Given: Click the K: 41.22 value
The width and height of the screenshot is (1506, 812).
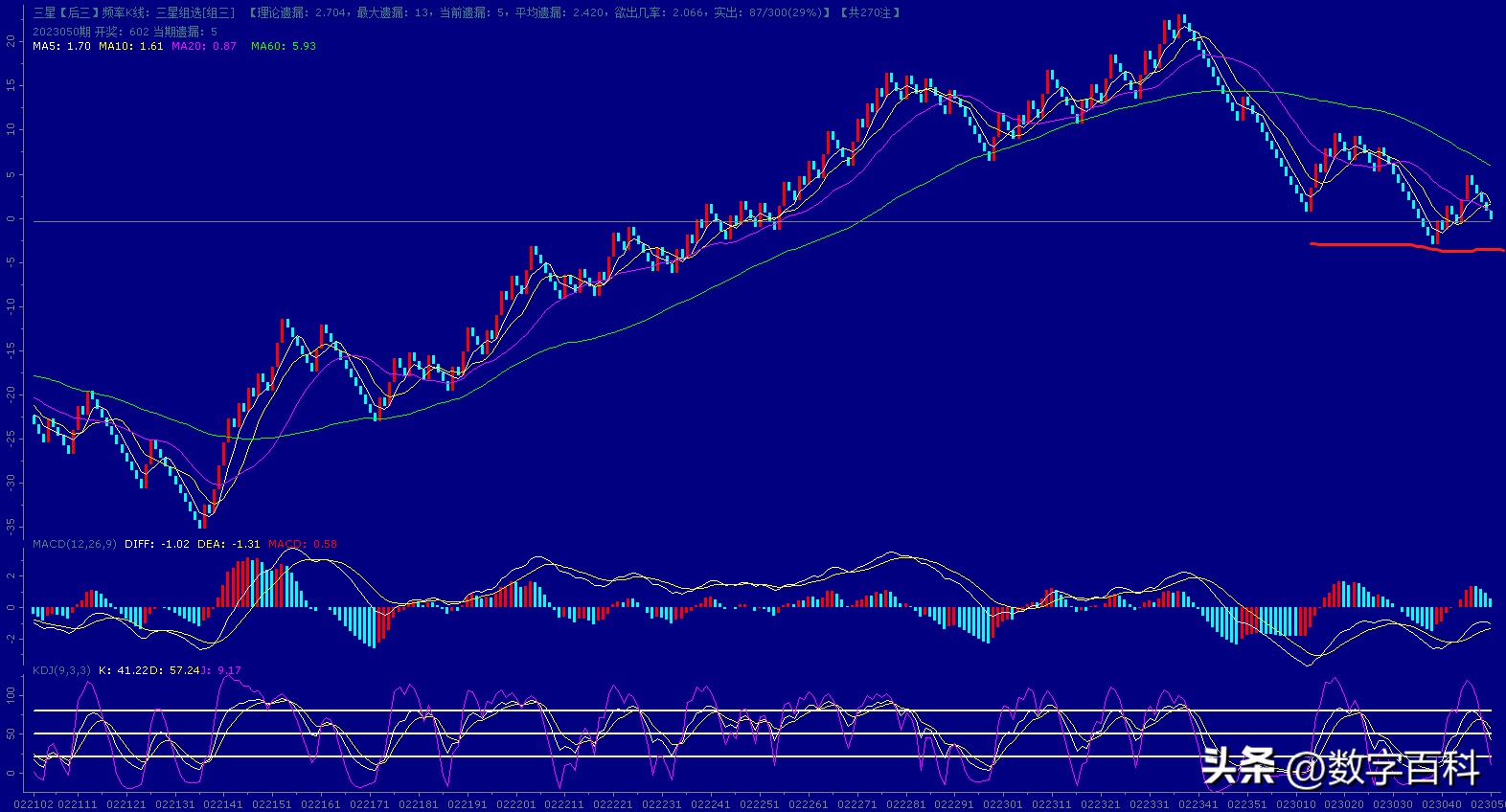Looking at the screenshot, I should [x=124, y=670].
